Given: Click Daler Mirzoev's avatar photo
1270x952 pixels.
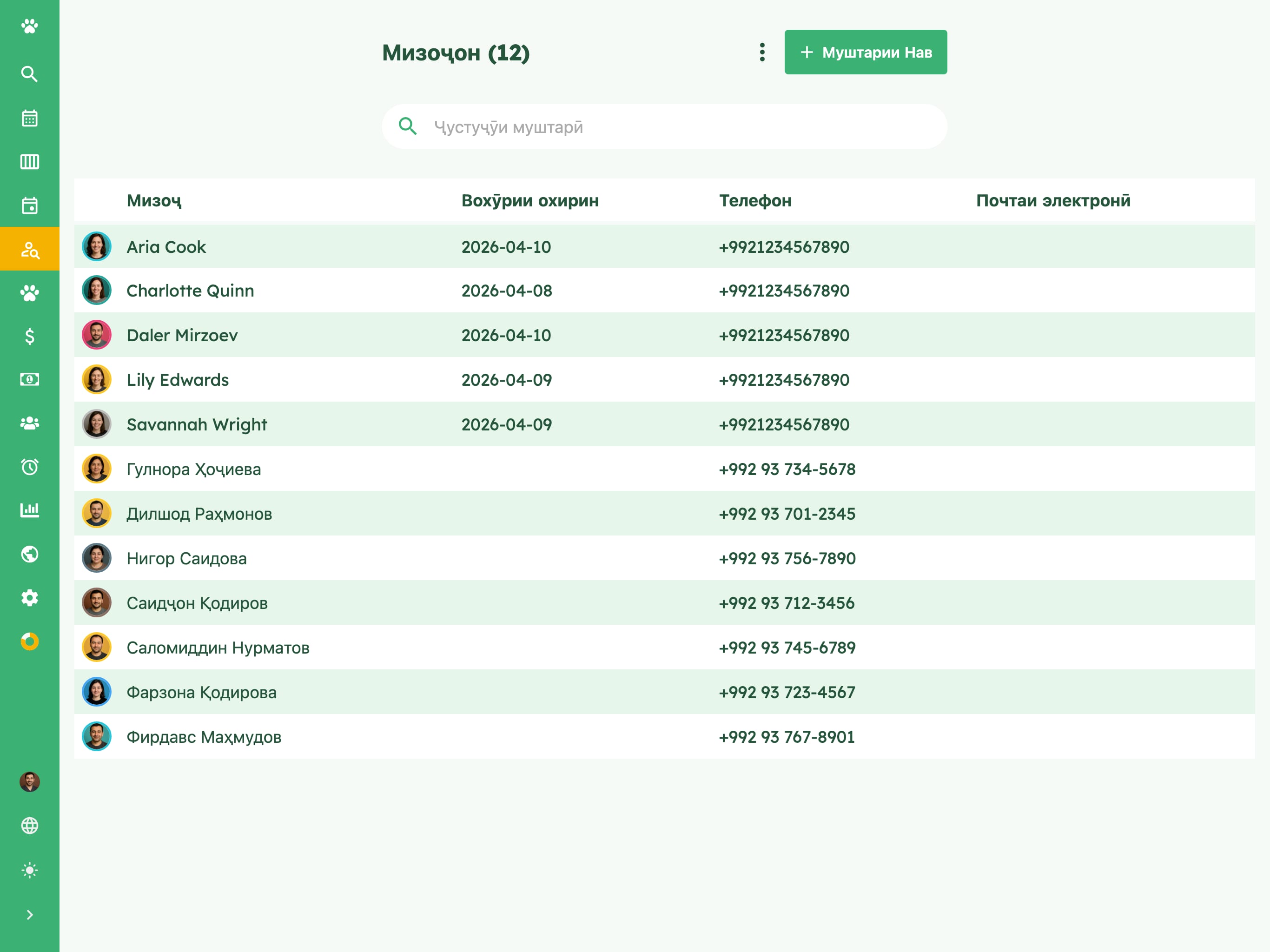Looking at the screenshot, I should (96, 335).
